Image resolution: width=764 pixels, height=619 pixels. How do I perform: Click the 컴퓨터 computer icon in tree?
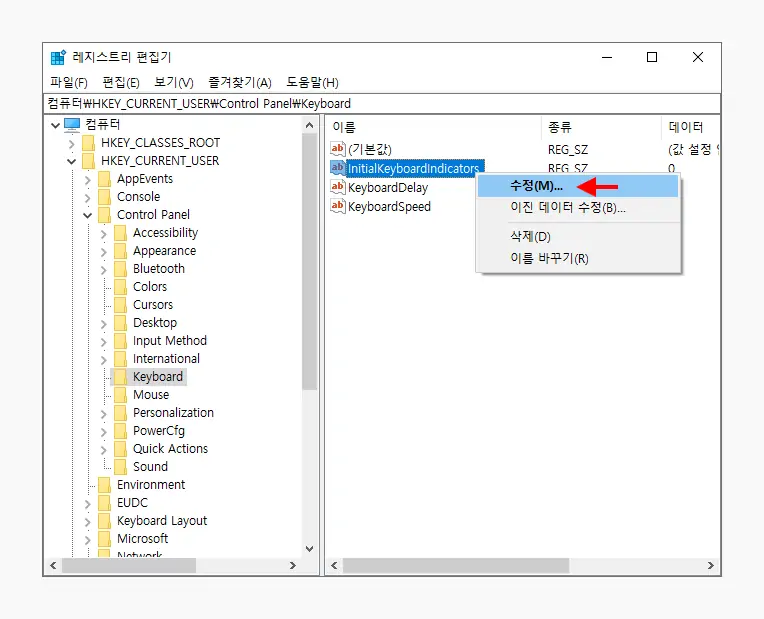click(72, 125)
